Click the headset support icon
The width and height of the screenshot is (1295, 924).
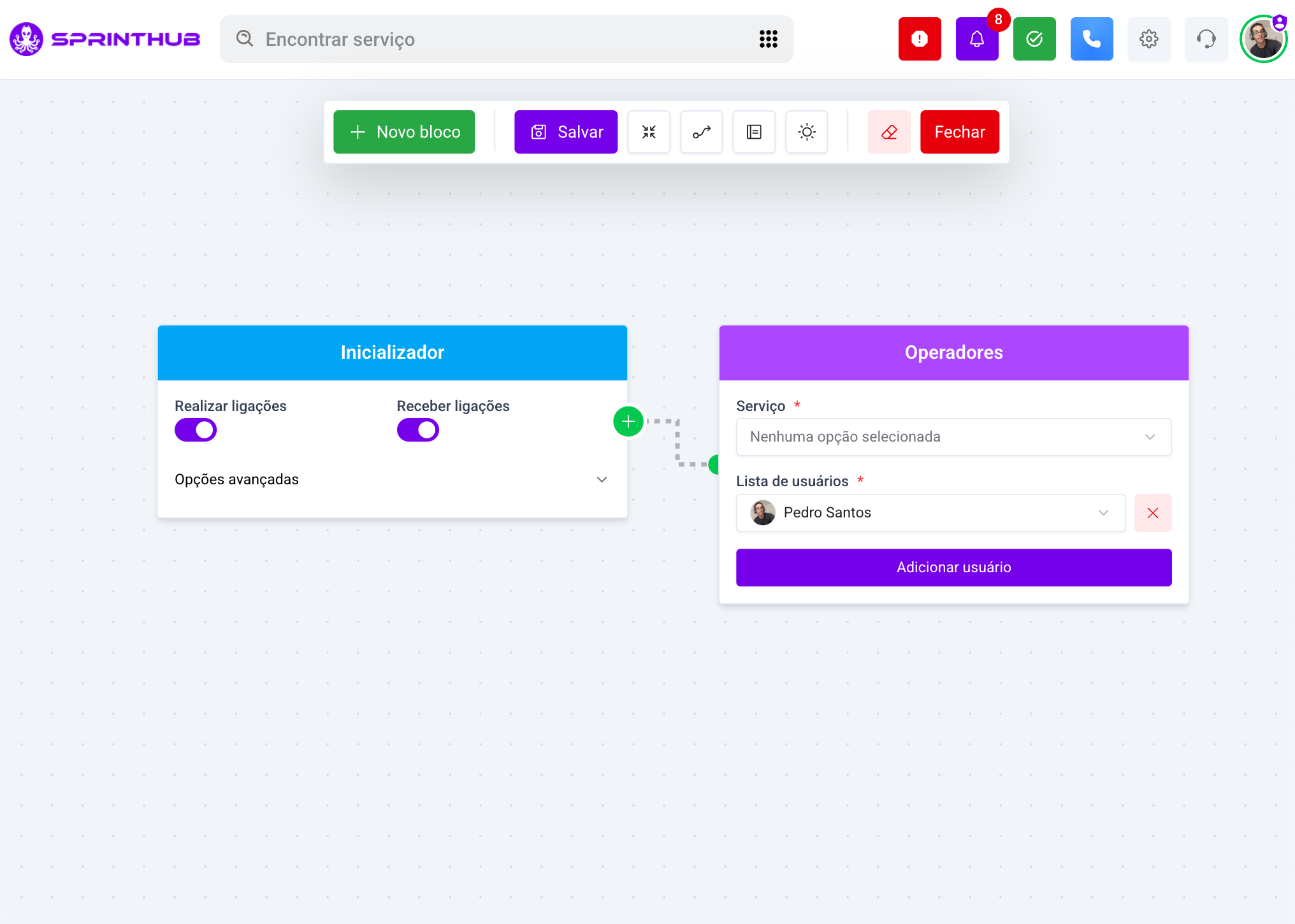1206,39
